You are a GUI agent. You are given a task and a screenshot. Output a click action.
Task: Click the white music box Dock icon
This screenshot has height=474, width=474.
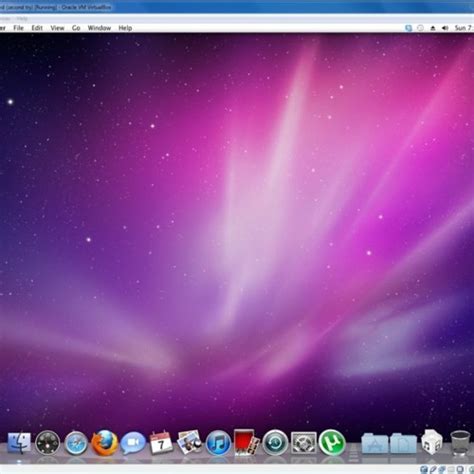coord(432,442)
